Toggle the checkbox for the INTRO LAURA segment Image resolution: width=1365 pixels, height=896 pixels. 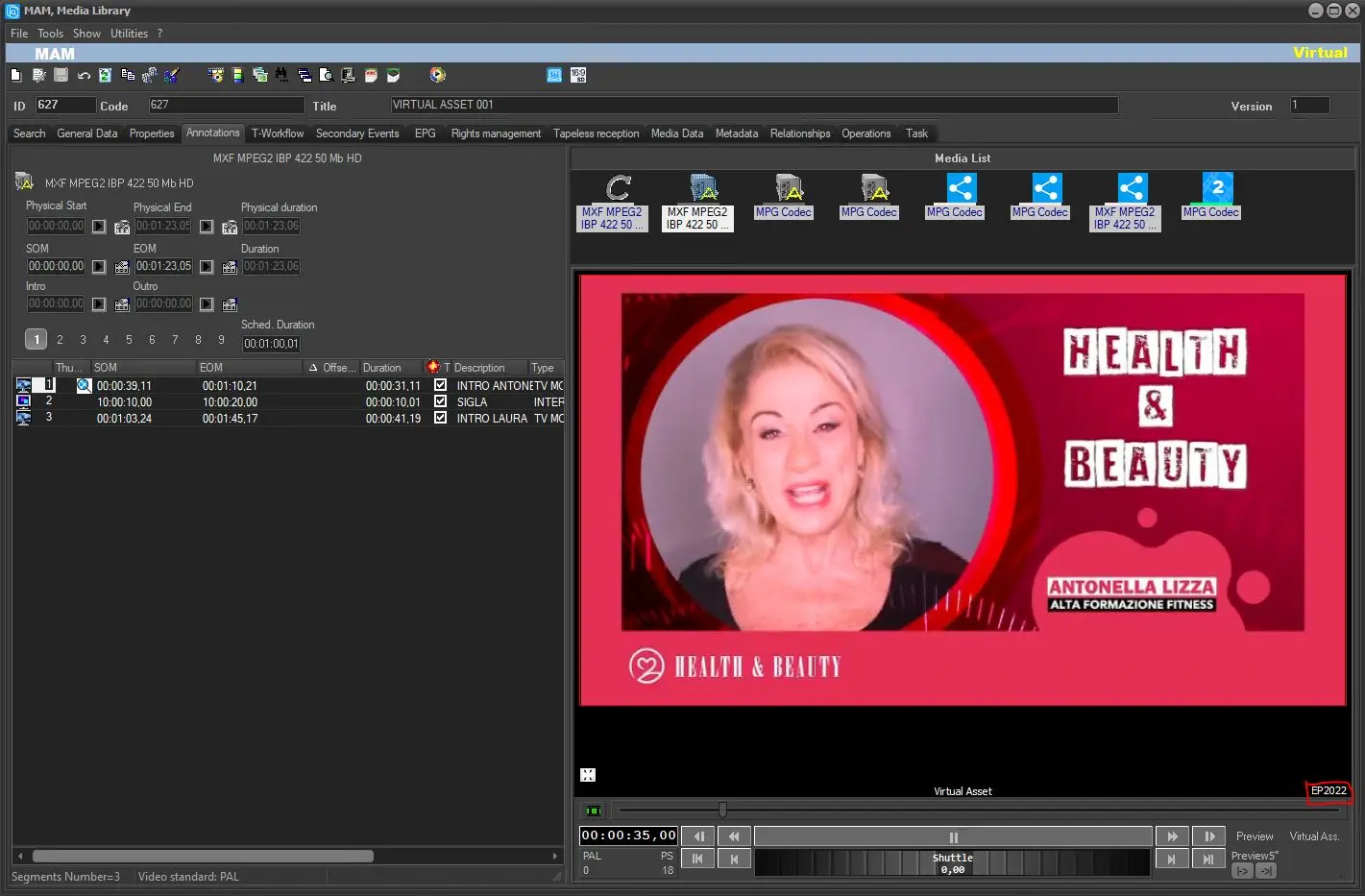coord(440,418)
